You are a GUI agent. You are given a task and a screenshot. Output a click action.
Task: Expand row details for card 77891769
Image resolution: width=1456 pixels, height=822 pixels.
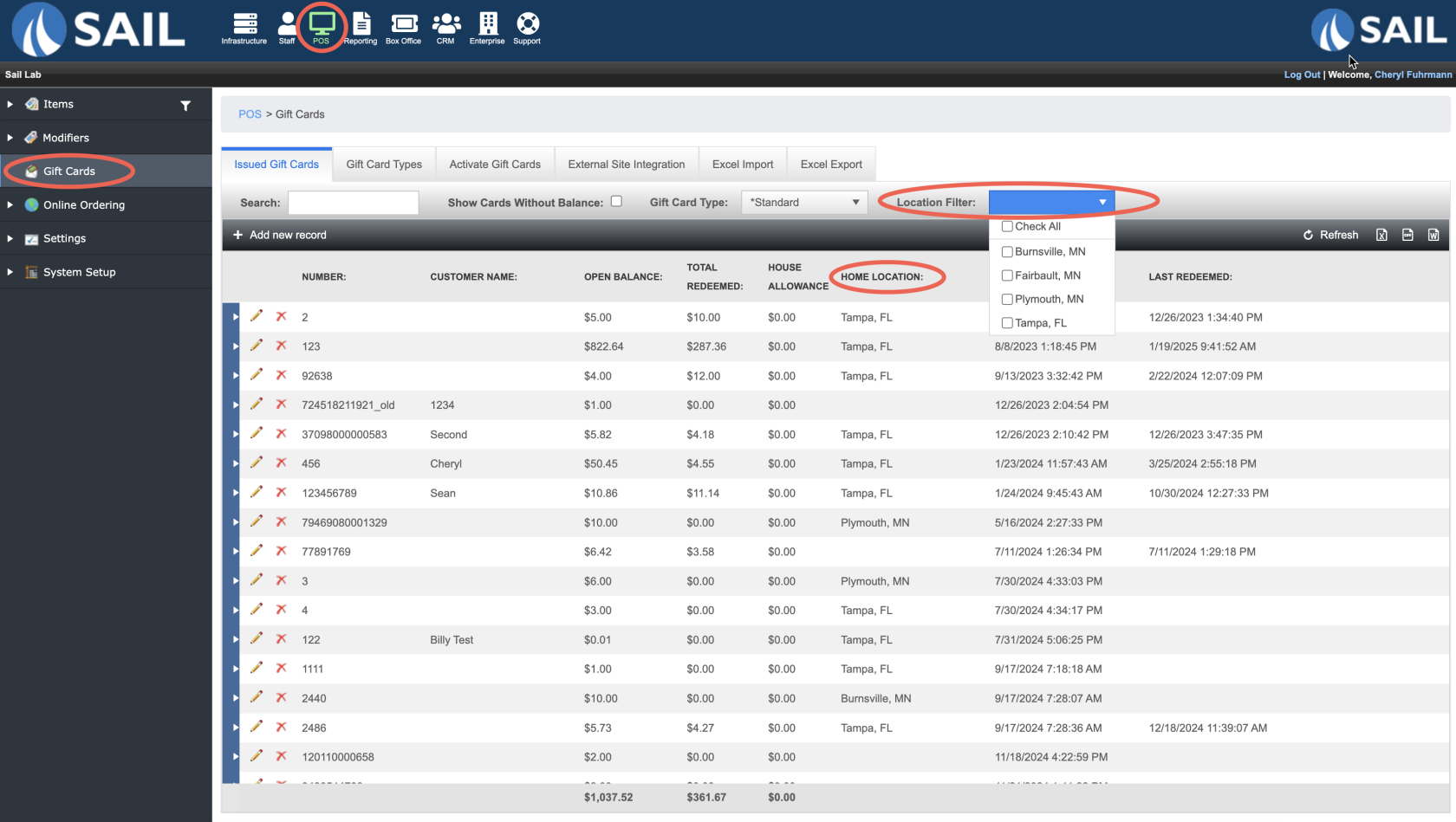click(x=235, y=551)
